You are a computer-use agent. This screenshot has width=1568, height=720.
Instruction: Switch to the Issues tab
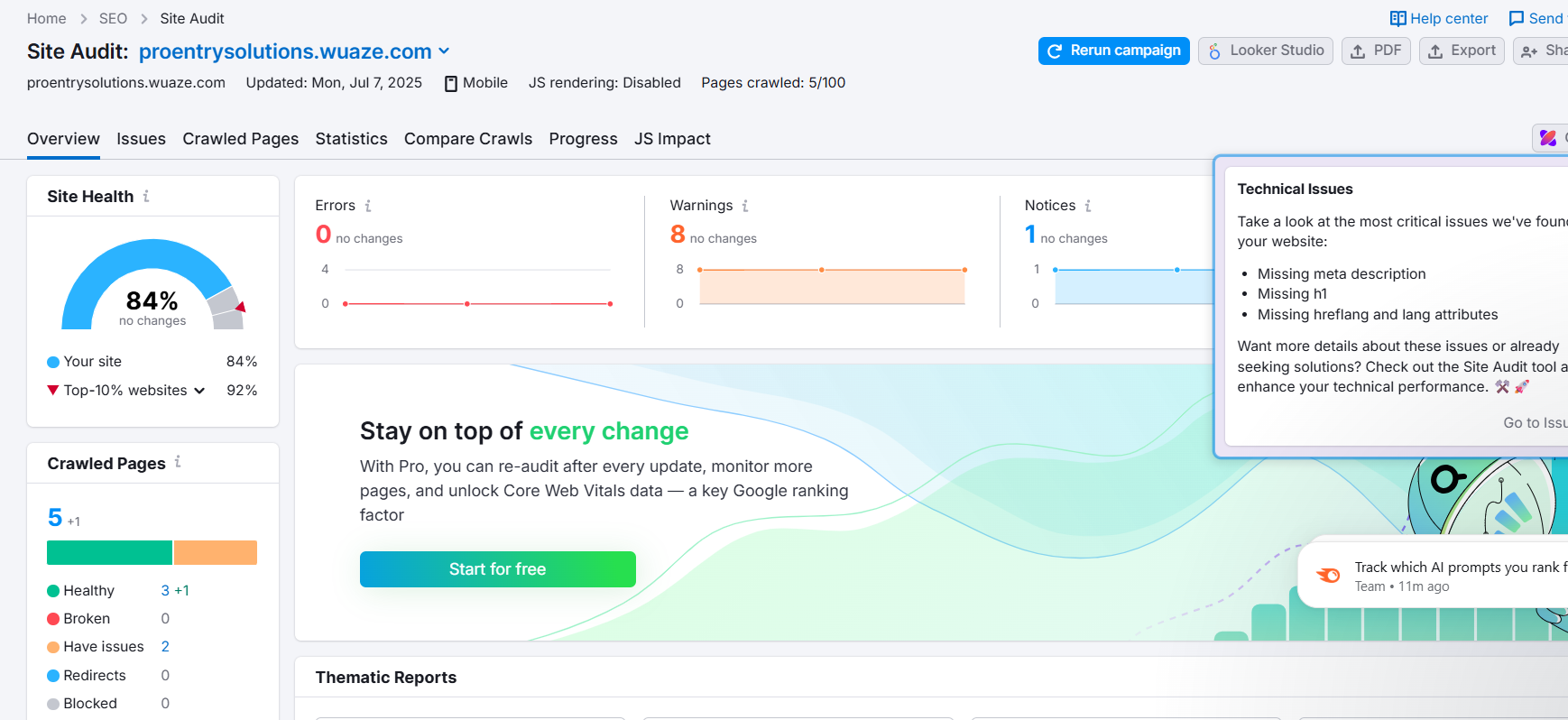click(141, 139)
